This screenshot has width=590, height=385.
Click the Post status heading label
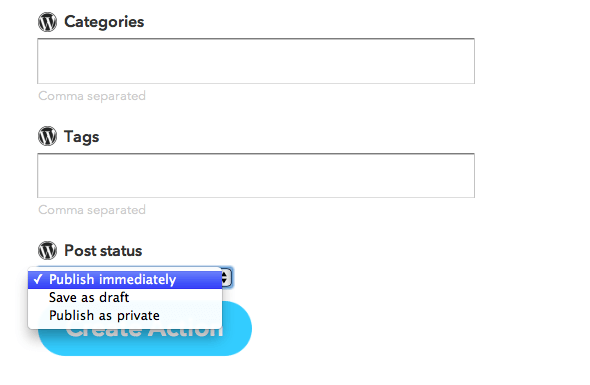pos(103,251)
